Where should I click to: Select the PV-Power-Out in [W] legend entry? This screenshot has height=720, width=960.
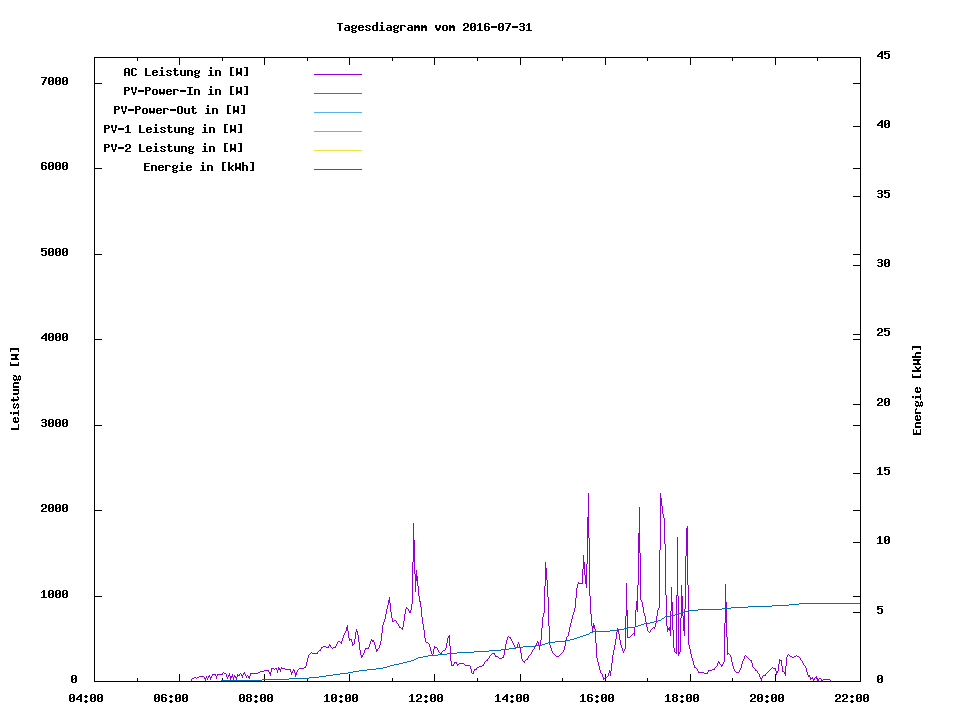pyautogui.click(x=180, y=110)
